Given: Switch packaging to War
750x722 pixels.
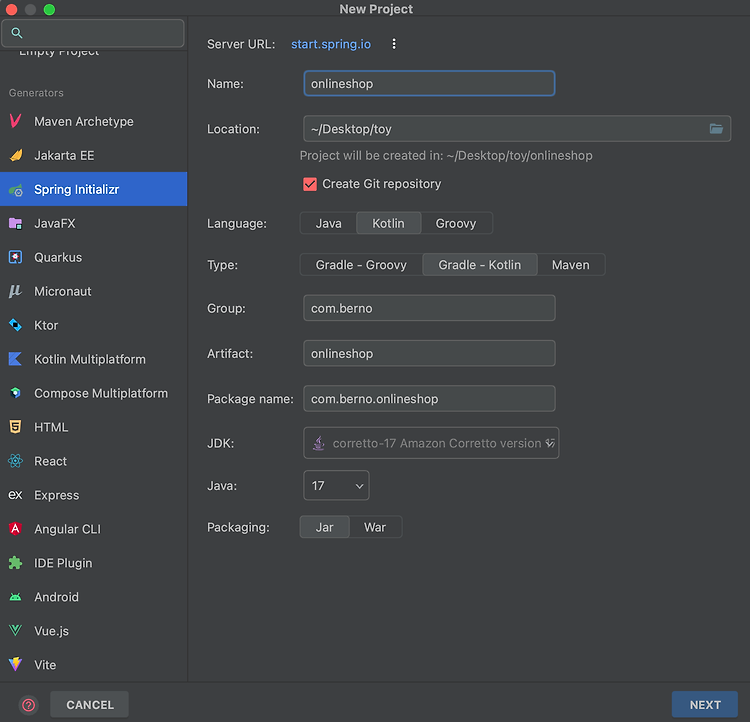Looking at the screenshot, I should click(375, 527).
